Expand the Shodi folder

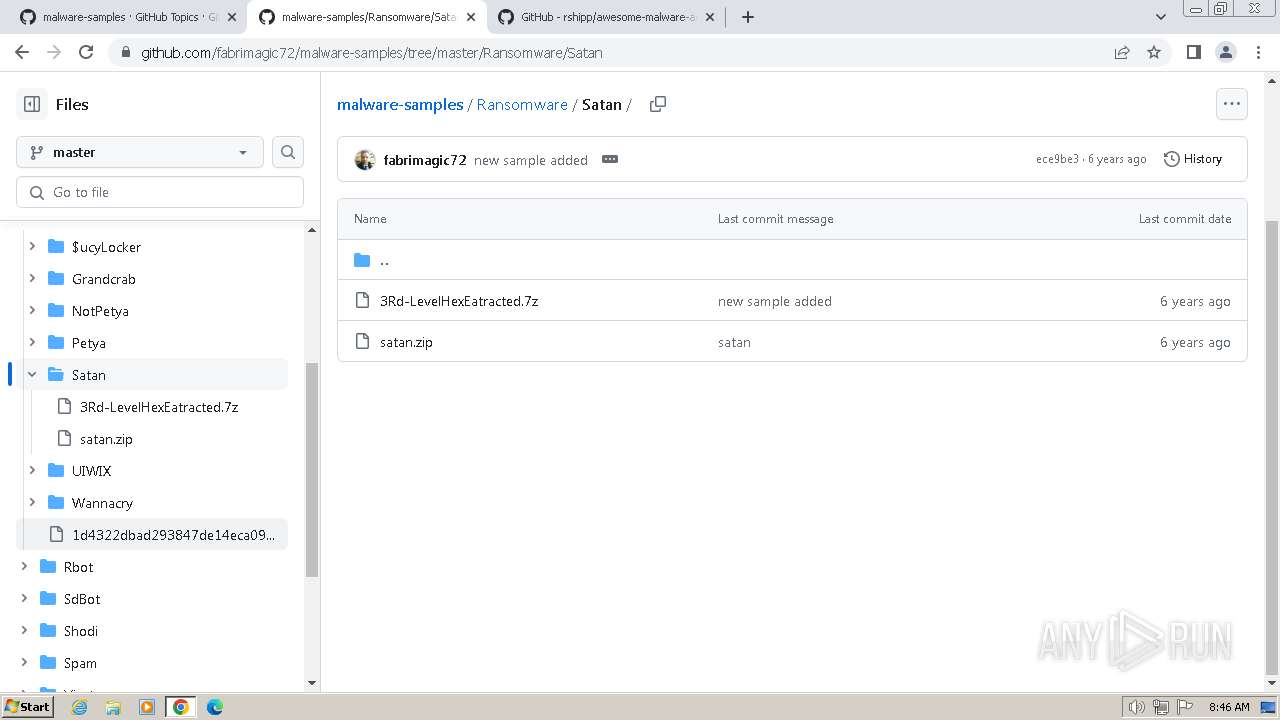tap(24, 631)
